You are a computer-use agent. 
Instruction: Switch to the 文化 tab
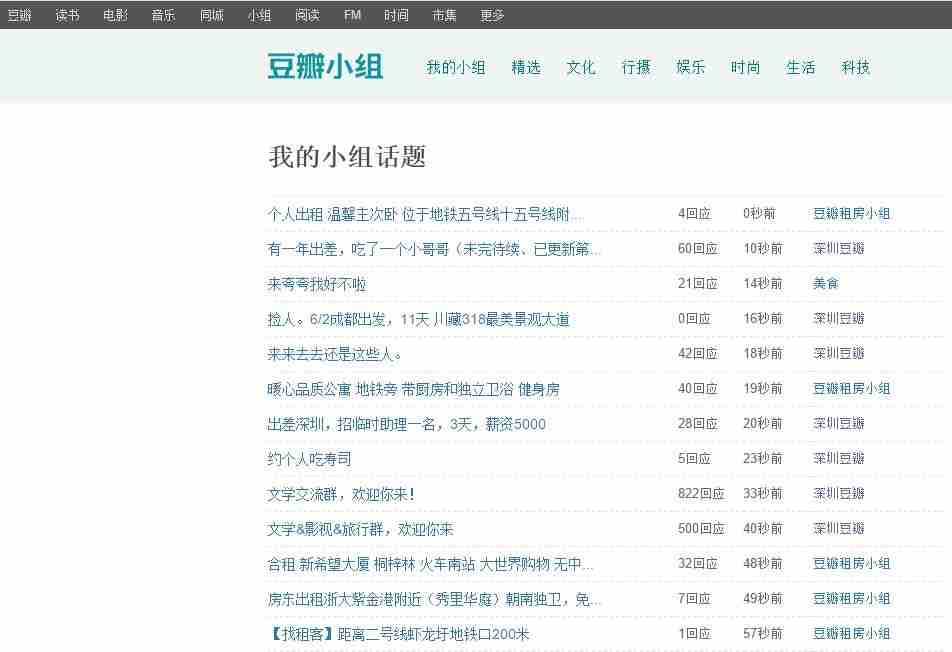(580, 67)
